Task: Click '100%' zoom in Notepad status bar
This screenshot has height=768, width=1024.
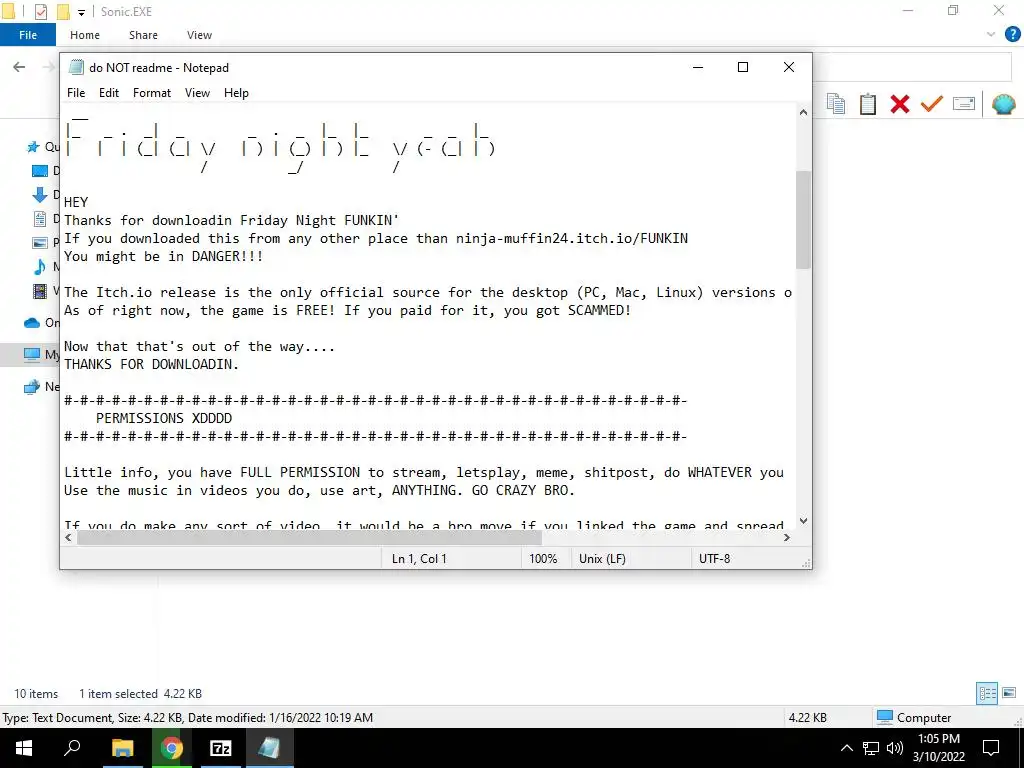Action: click(x=543, y=559)
